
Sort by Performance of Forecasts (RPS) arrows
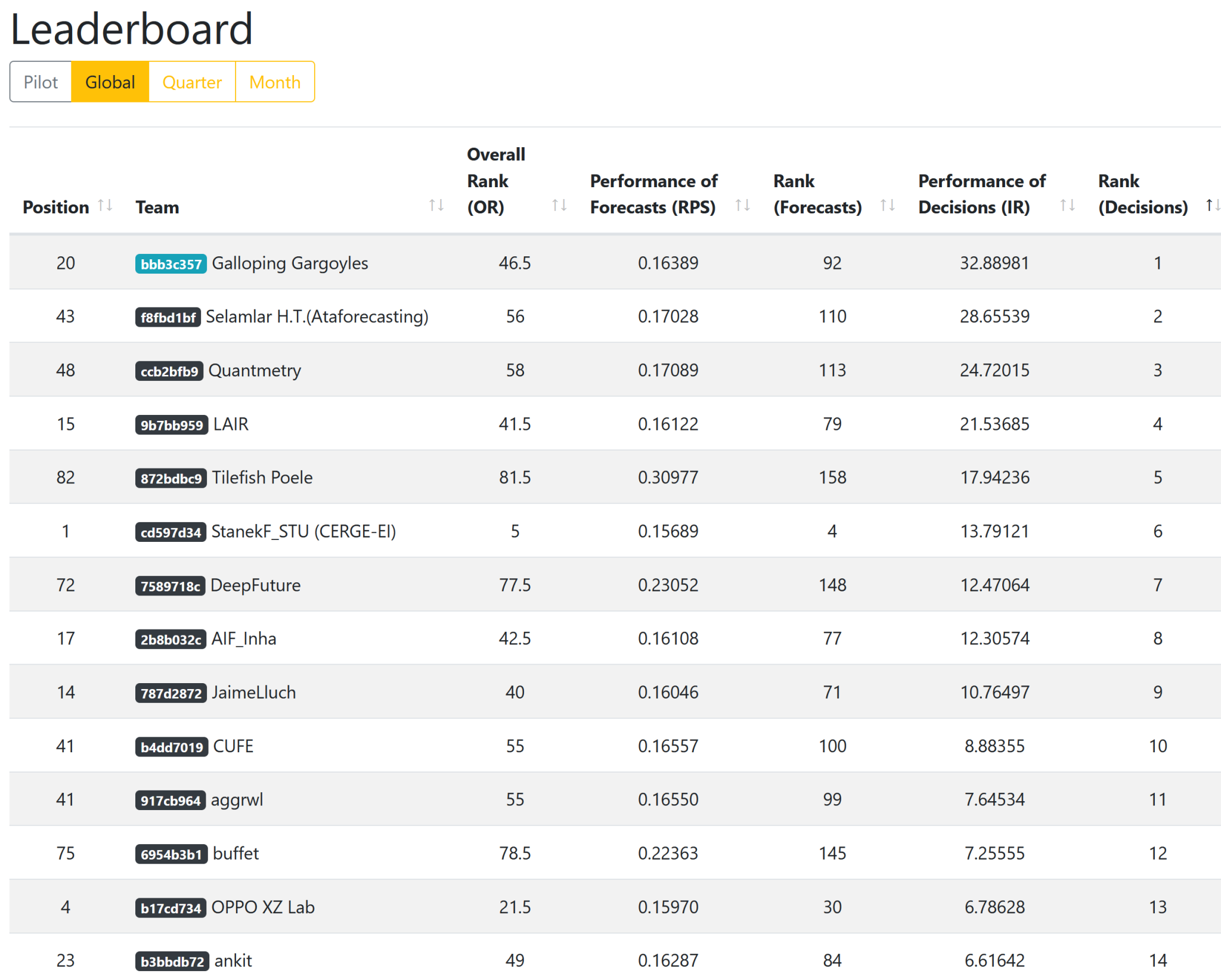742,206
